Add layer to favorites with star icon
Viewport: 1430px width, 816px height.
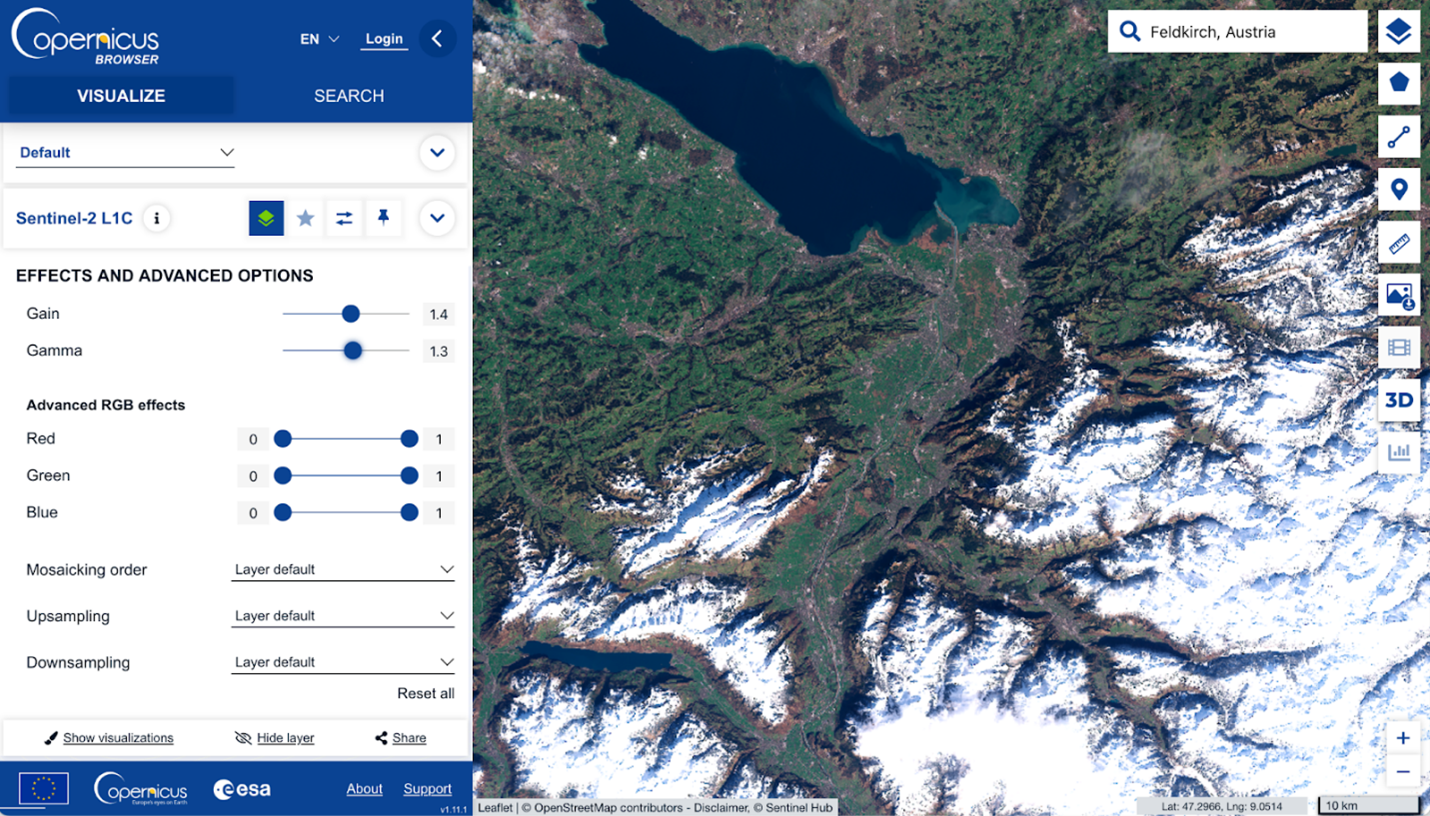[x=305, y=218]
